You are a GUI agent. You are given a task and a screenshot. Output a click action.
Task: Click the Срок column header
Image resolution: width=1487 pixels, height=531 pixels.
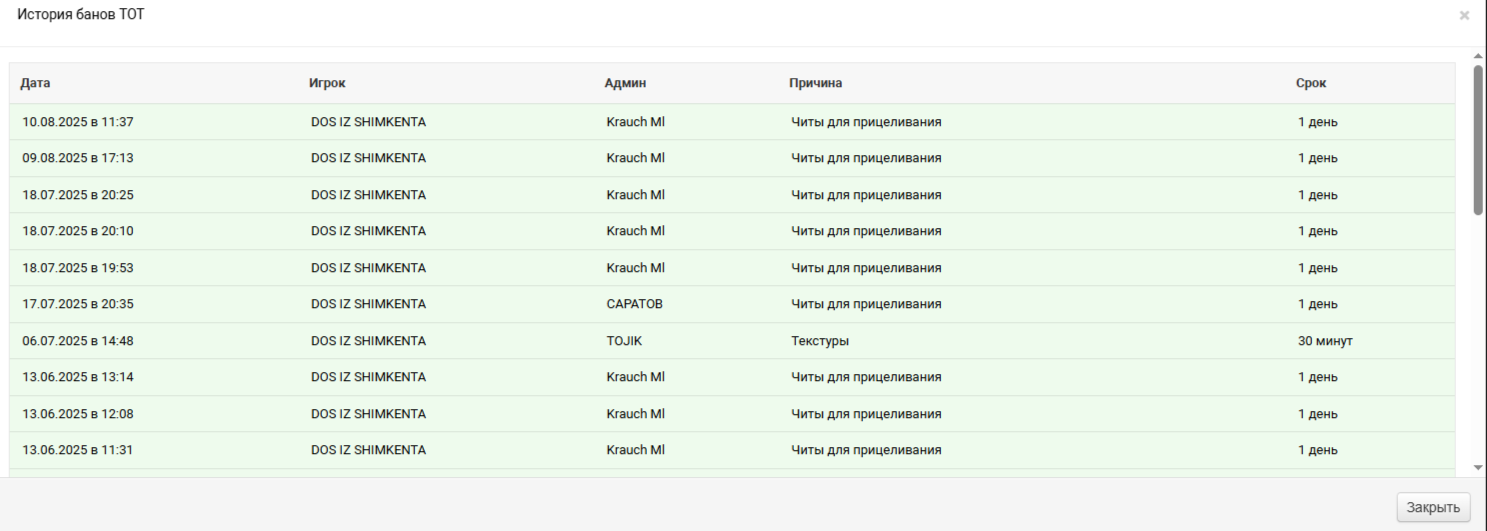pyautogui.click(x=1311, y=83)
